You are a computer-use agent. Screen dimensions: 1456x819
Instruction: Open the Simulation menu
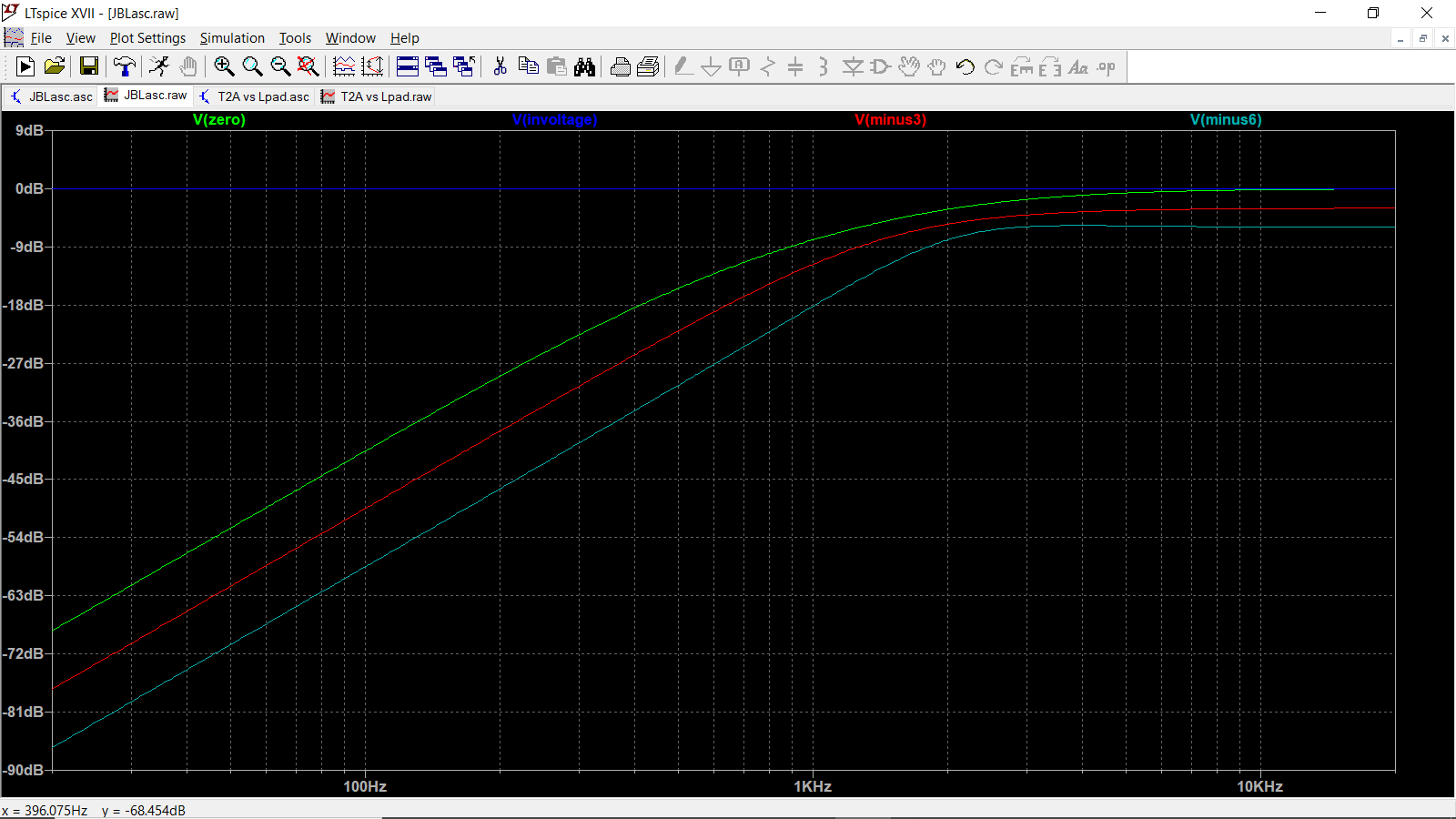click(232, 38)
